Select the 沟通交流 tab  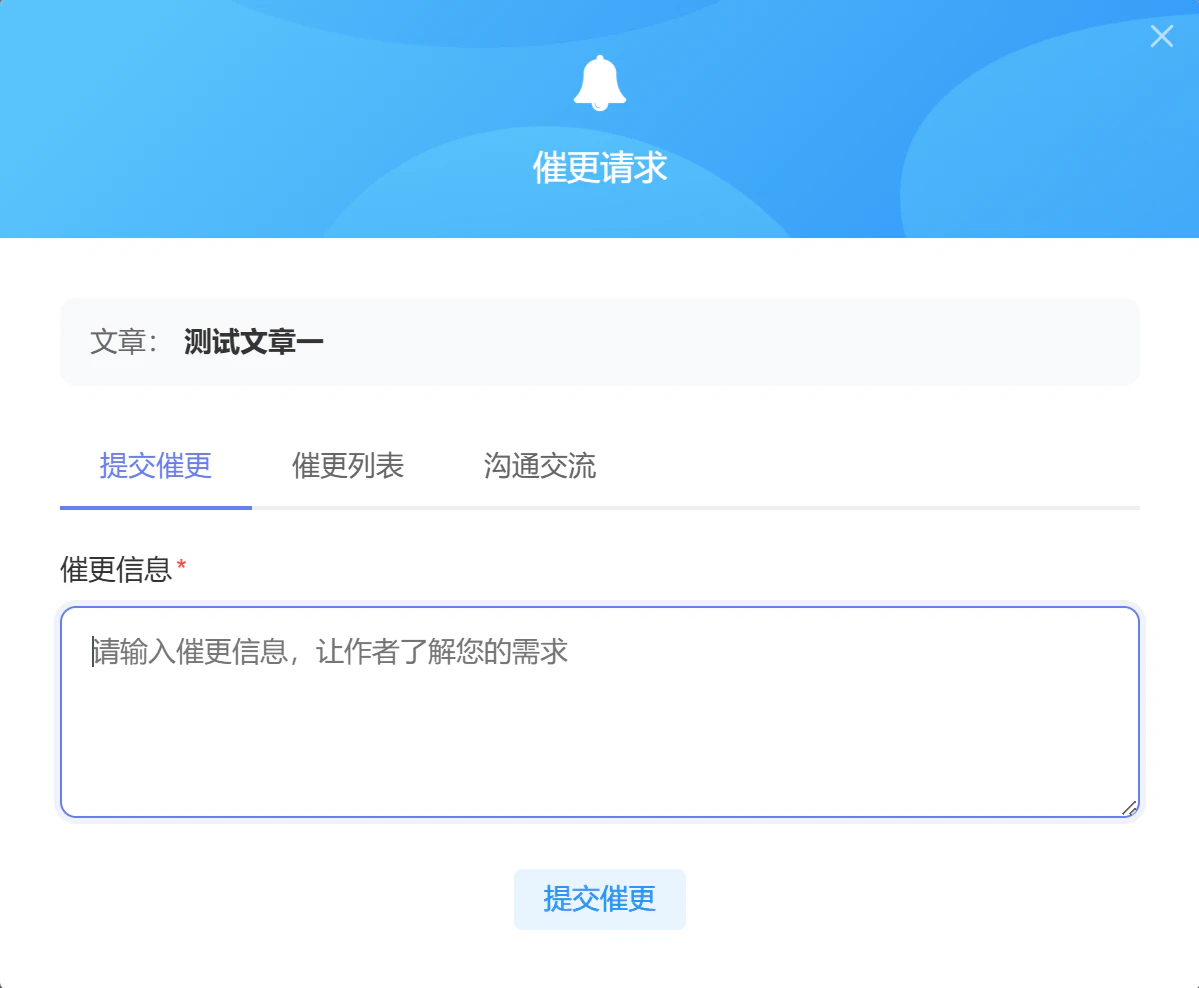pos(540,466)
